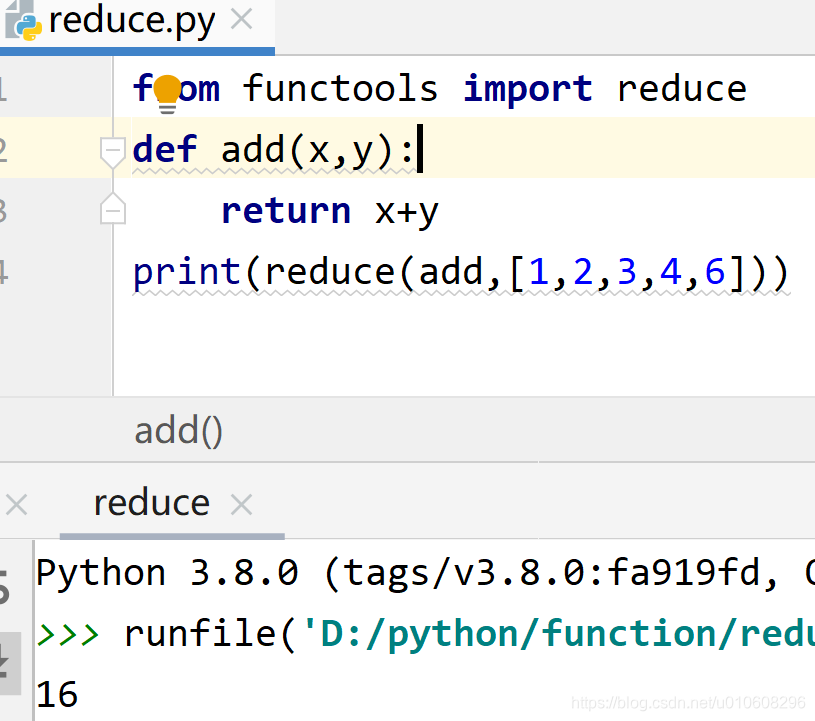Viewport: 815px width, 721px height.
Task: Switch to the reduce console tab
Action: pyautogui.click(x=151, y=503)
